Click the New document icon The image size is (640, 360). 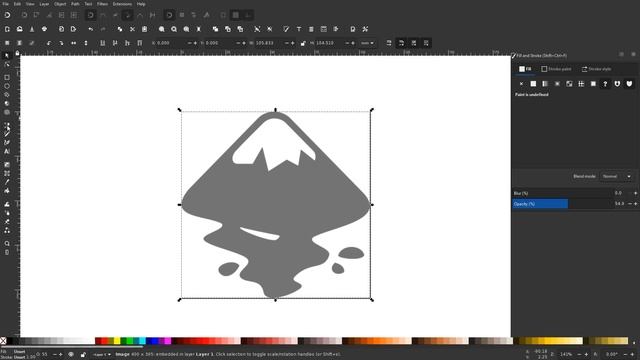[7, 29]
